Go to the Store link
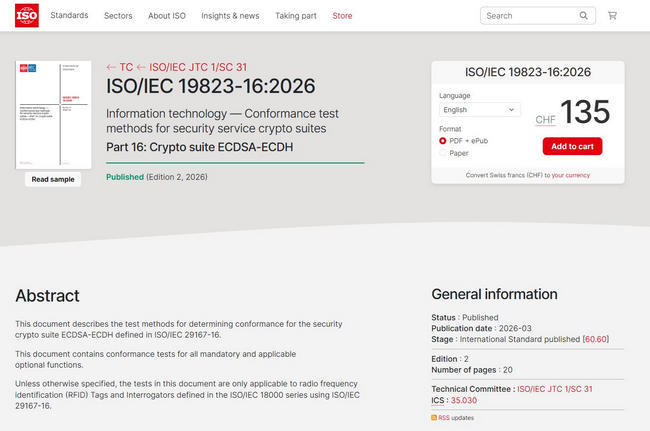 [342, 16]
